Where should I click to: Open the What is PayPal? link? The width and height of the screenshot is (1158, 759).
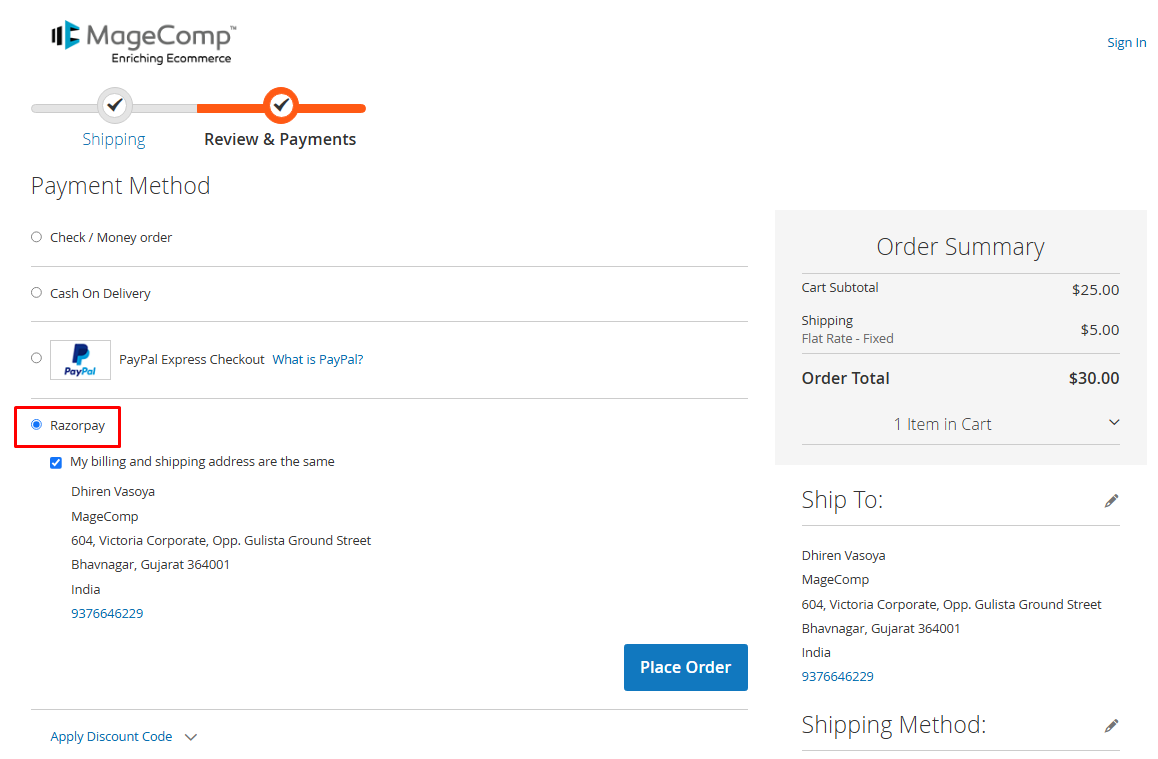[318, 360]
